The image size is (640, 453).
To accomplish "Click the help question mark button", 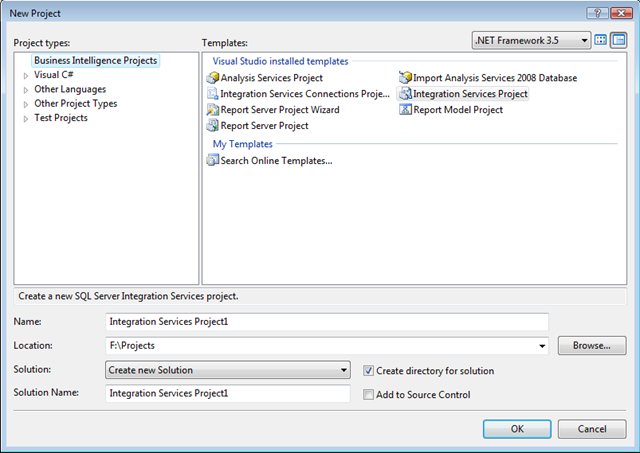I will coord(597,13).
